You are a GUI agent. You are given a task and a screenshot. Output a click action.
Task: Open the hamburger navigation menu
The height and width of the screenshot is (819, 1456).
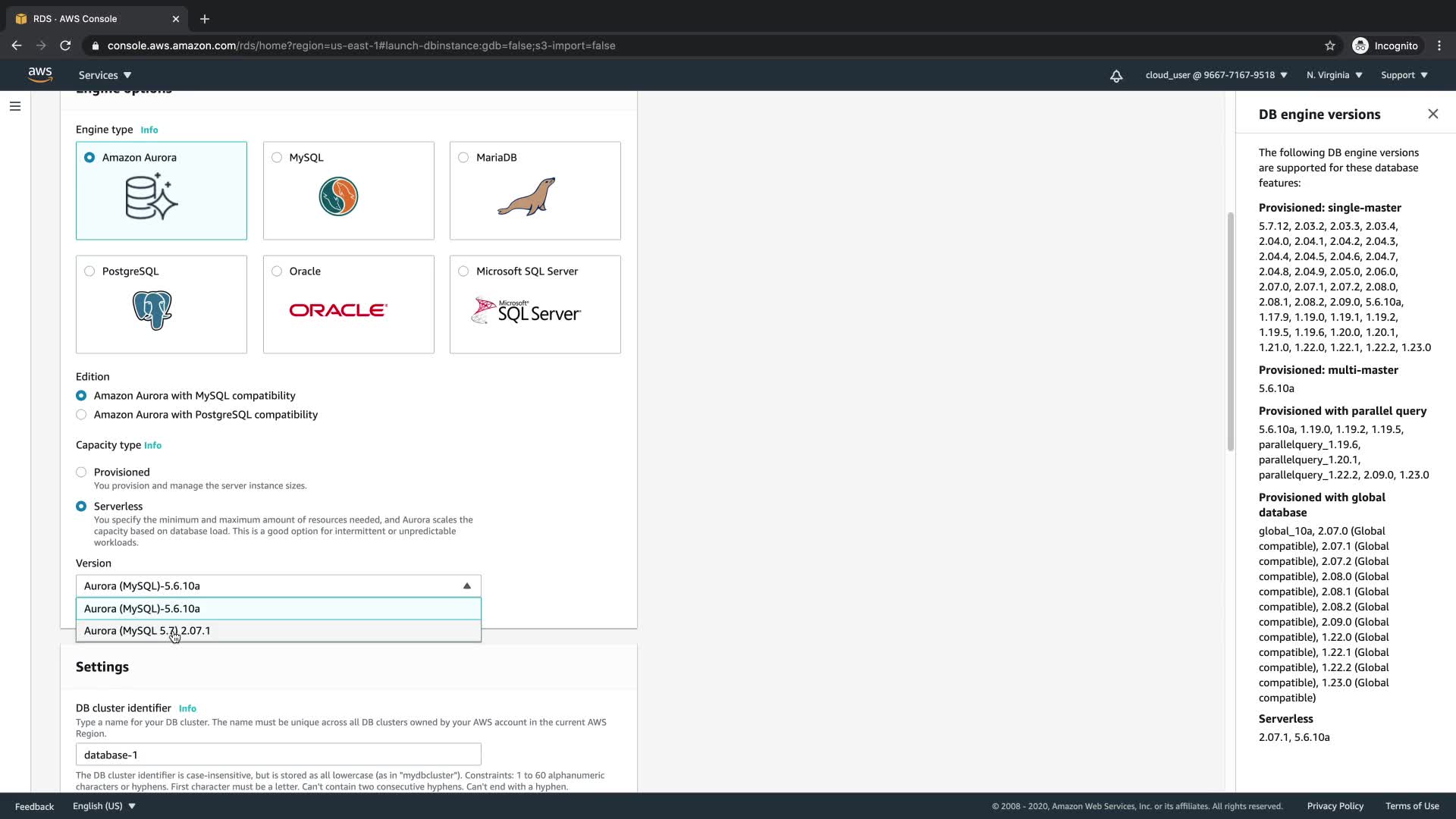(15, 106)
